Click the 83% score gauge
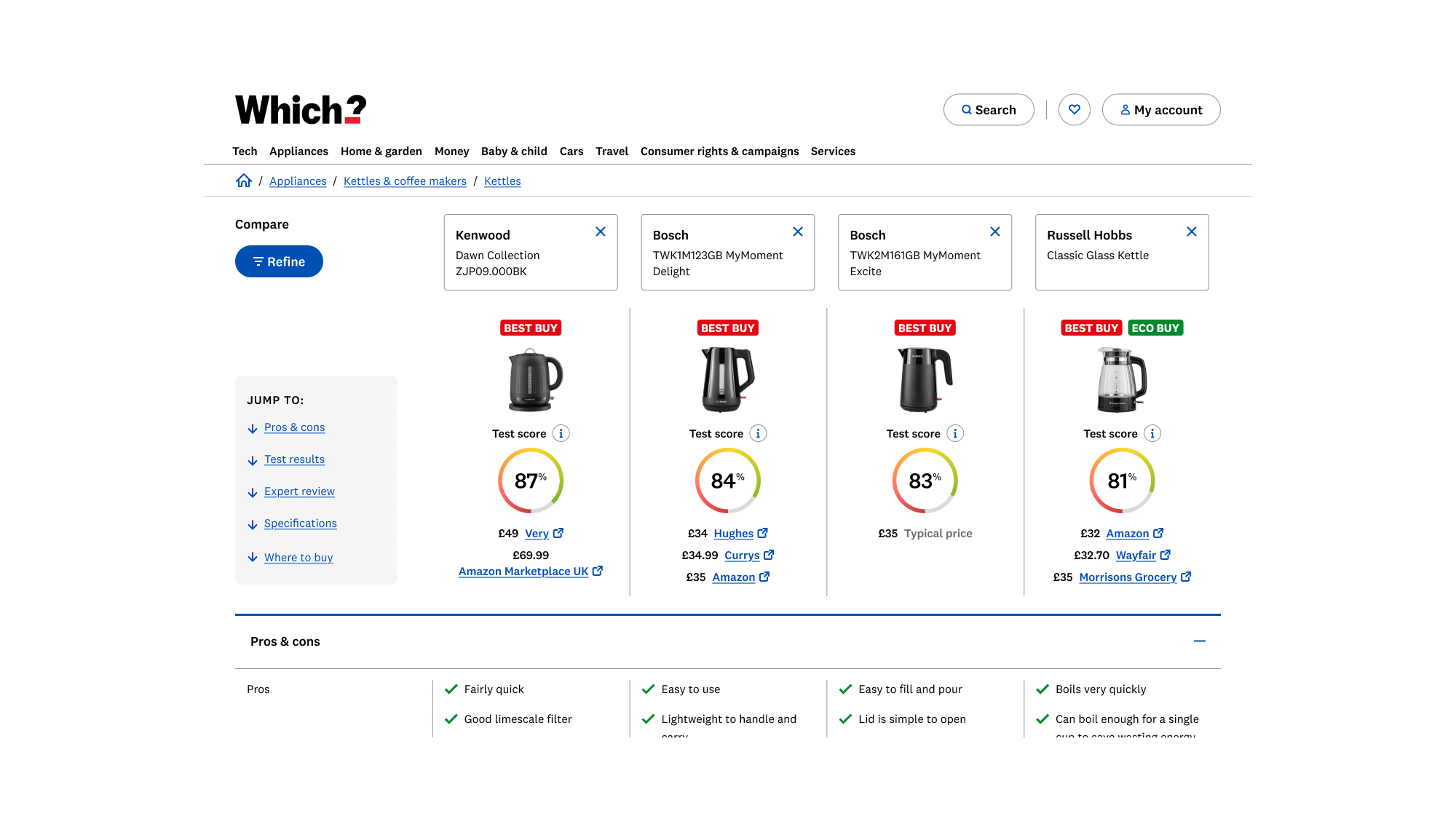The height and width of the screenshot is (819, 1456). point(925,480)
